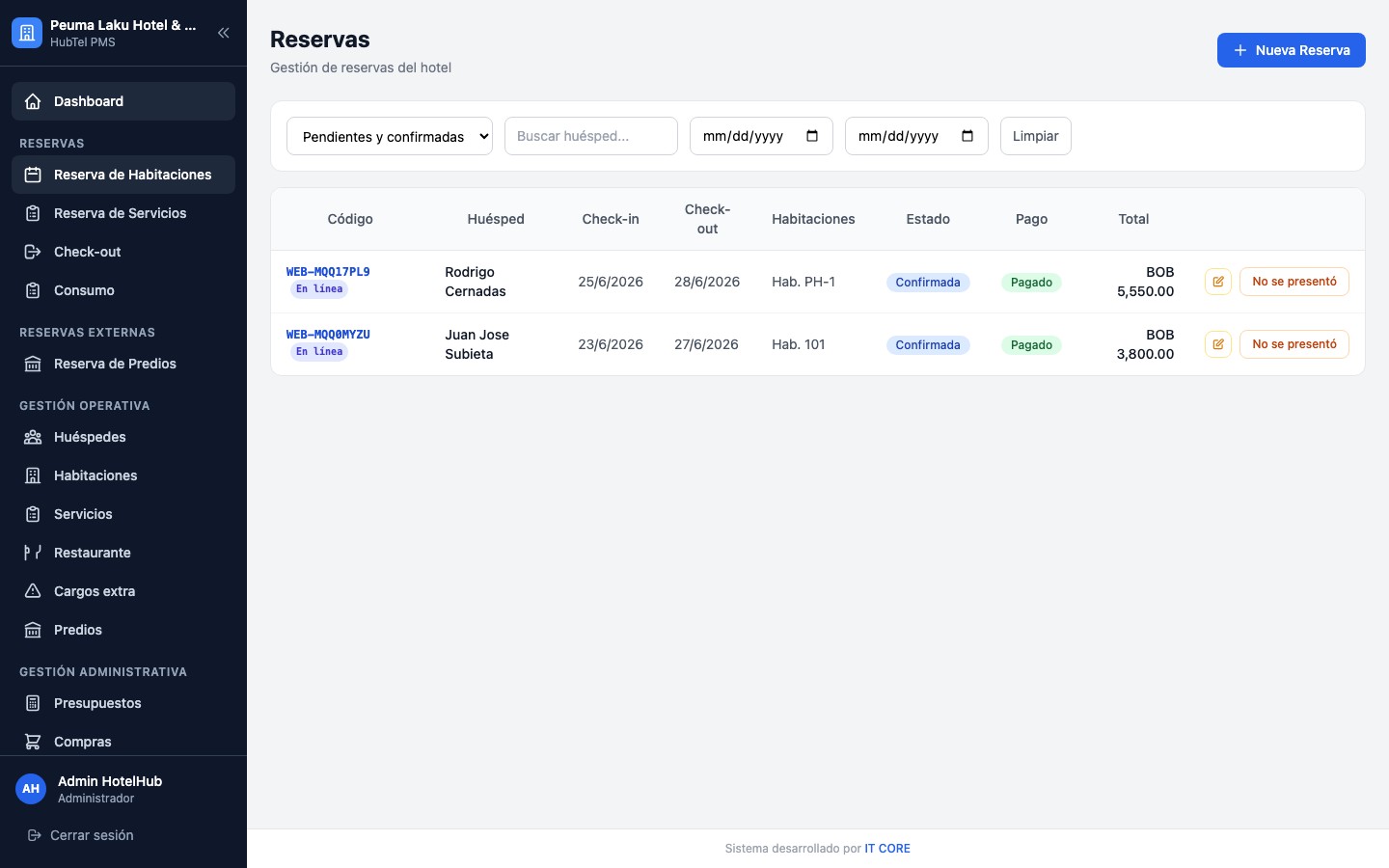Open reservation code WEB-MQQ0MYZU link
Screen dimensions: 1389x868
(328, 335)
